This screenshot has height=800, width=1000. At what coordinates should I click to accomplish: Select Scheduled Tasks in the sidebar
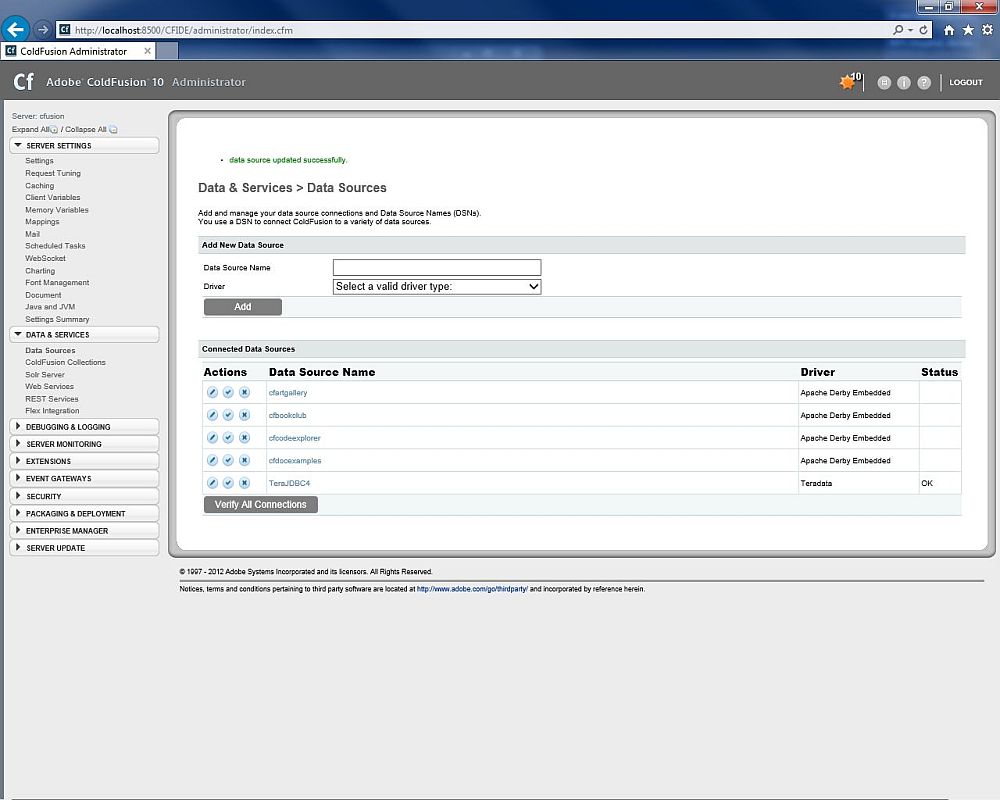pos(55,246)
